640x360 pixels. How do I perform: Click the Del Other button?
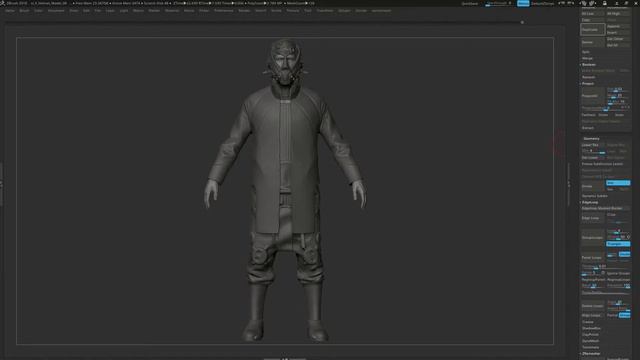click(618, 39)
